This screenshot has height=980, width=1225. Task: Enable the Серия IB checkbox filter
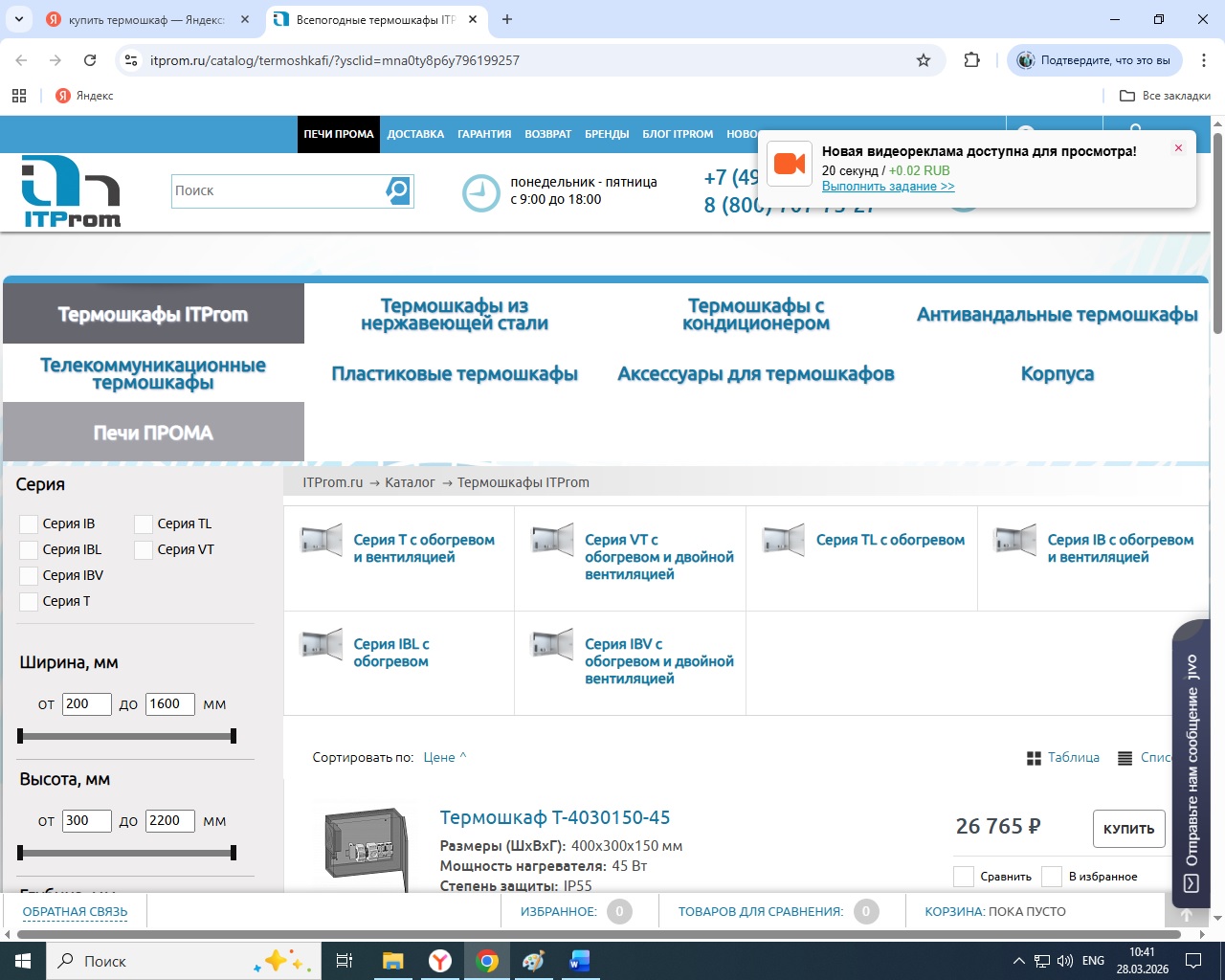click(29, 524)
